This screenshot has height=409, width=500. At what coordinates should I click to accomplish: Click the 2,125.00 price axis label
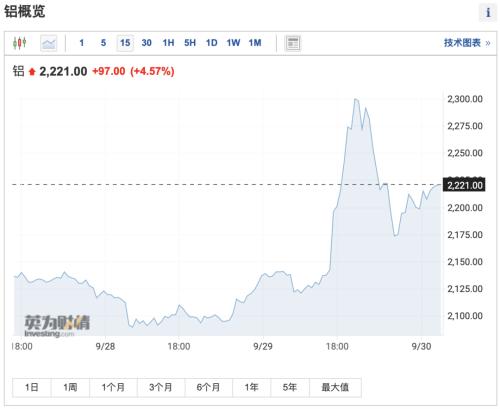(x=465, y=289)
